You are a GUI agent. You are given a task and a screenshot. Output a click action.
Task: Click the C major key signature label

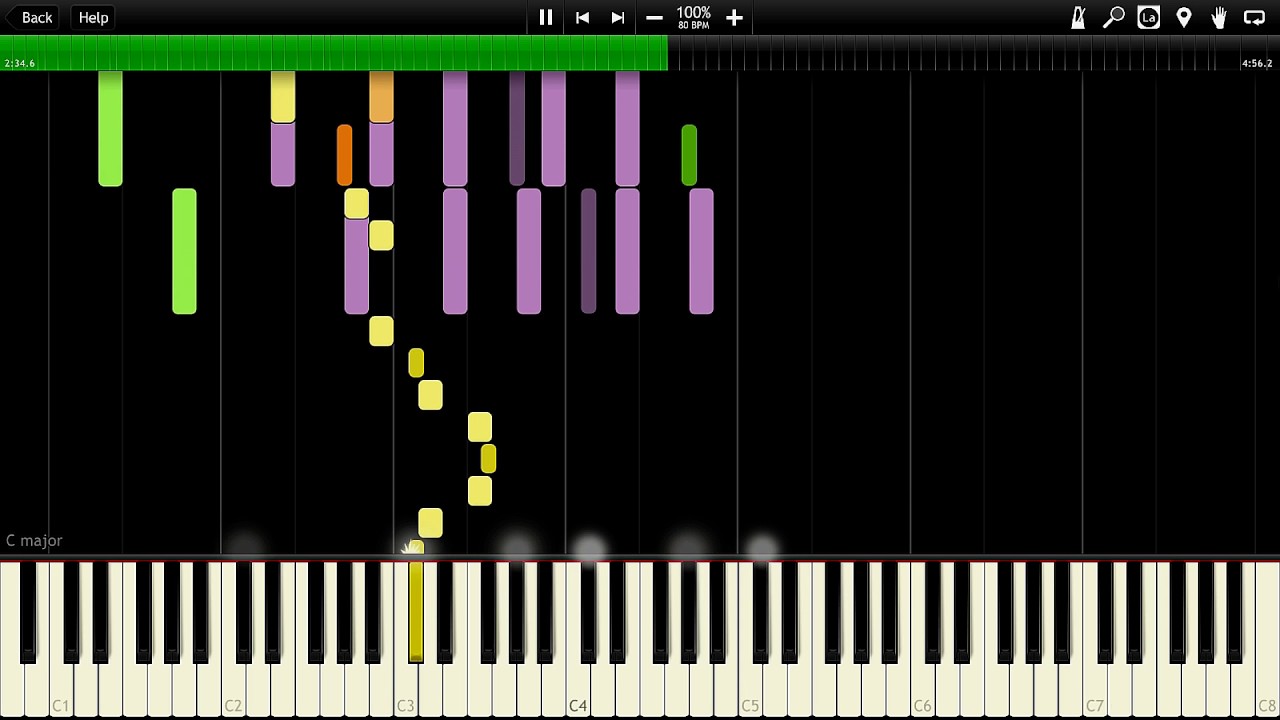(x=34, y=540)
